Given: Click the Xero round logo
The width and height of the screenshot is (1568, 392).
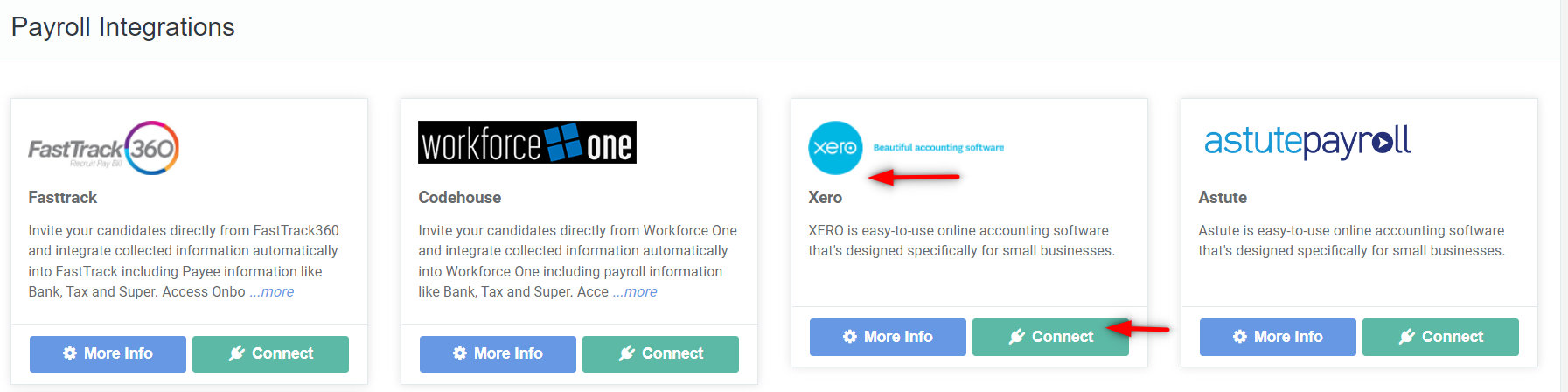Looking at the screenshot, I should [835, 148].
